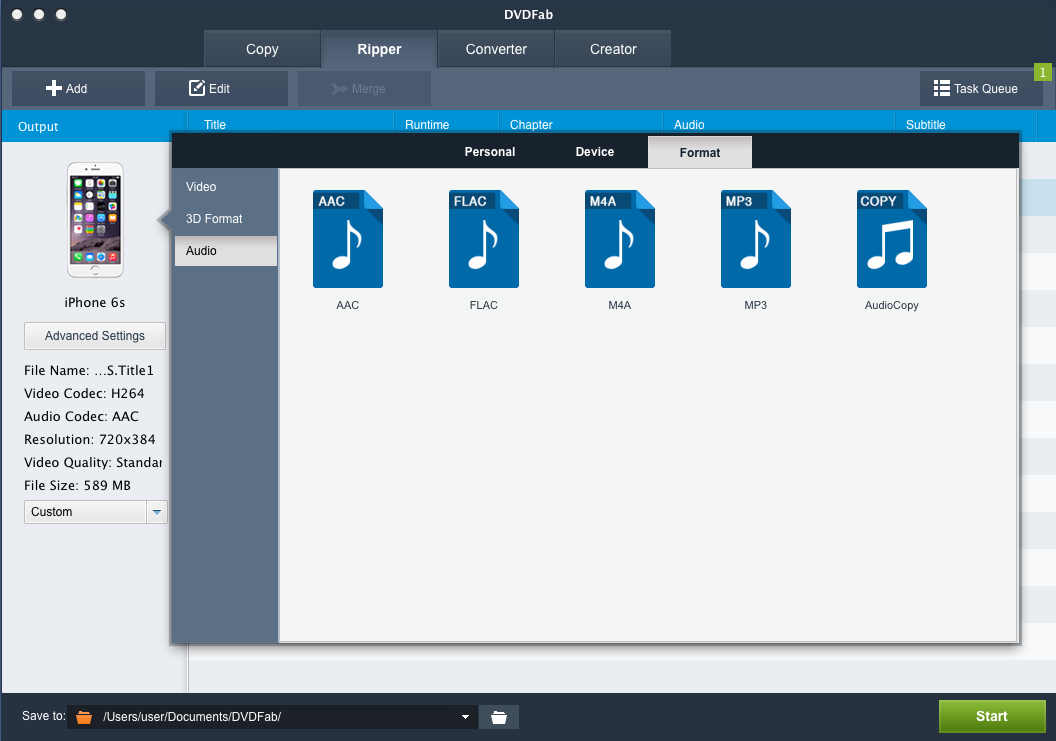The width and height of the screenshot is (1056, 741).
Task: Start the ripping process
Action: [x=992, y=716]
